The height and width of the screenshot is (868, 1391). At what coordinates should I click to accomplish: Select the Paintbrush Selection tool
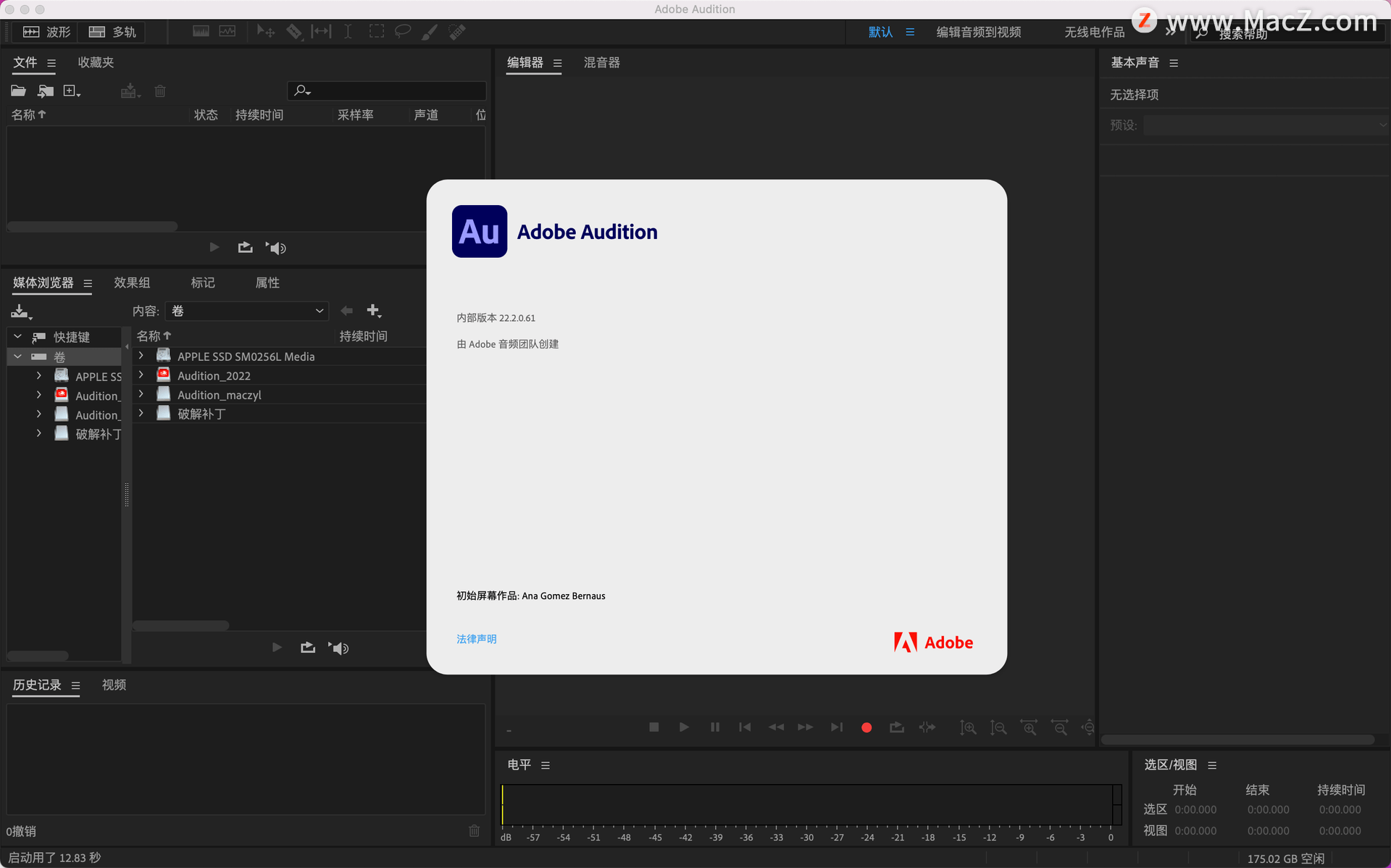click(x=430, y=31)
